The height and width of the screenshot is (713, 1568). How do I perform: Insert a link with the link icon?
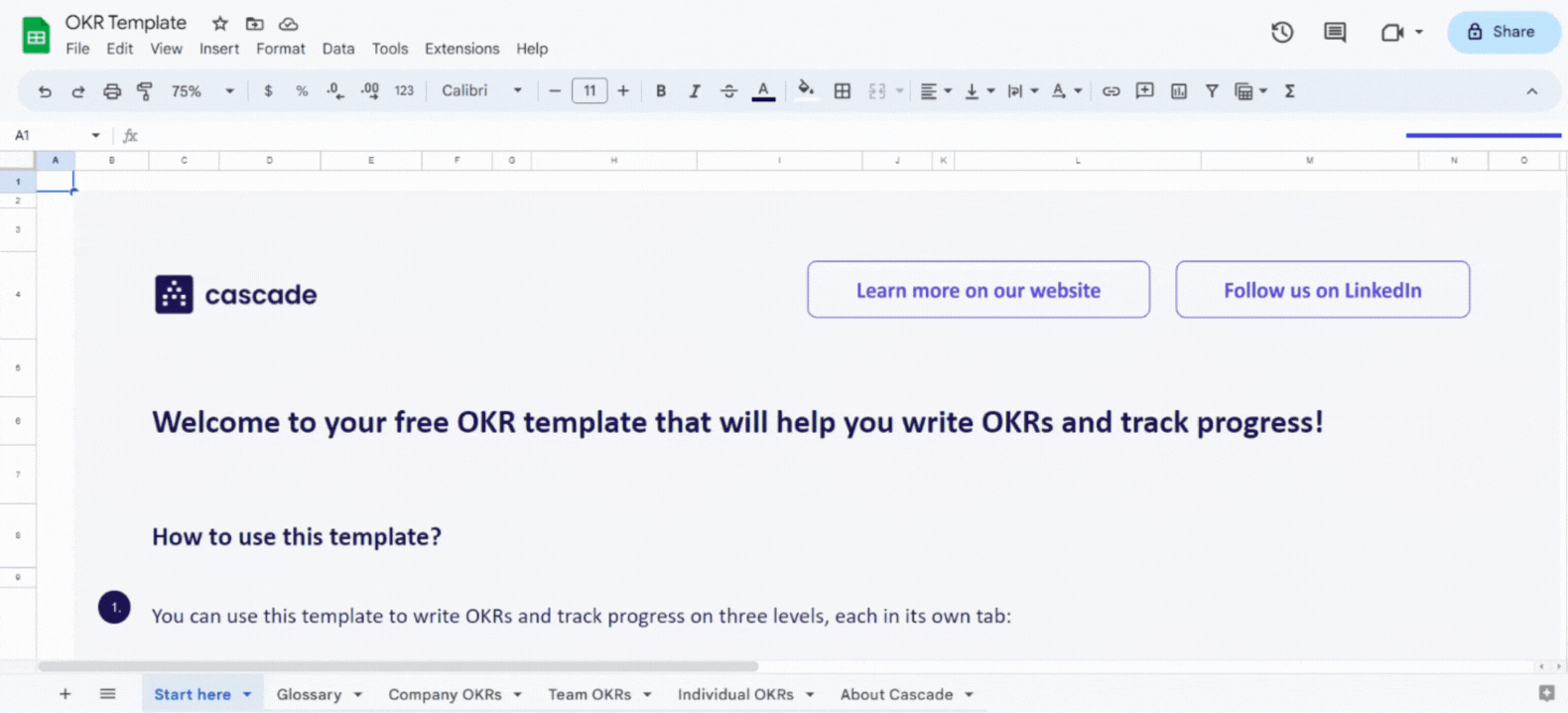[1111, 91]
